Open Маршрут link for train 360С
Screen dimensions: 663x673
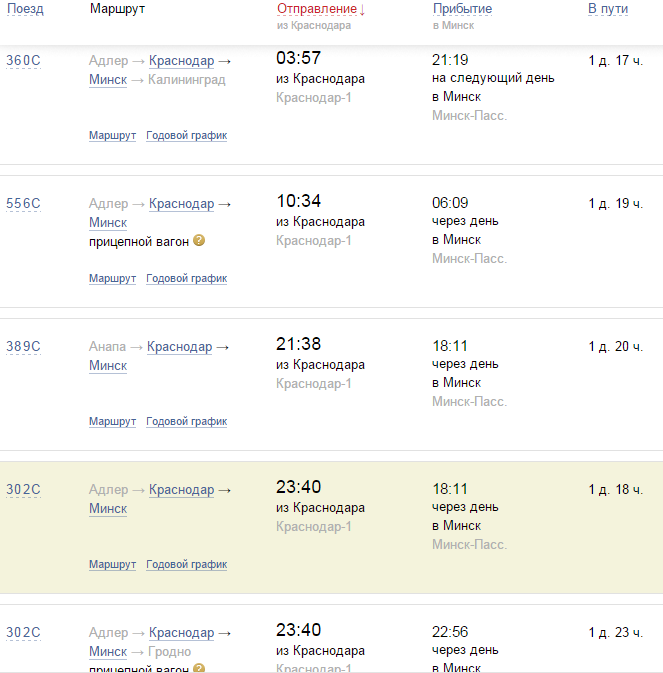[112, 135]
